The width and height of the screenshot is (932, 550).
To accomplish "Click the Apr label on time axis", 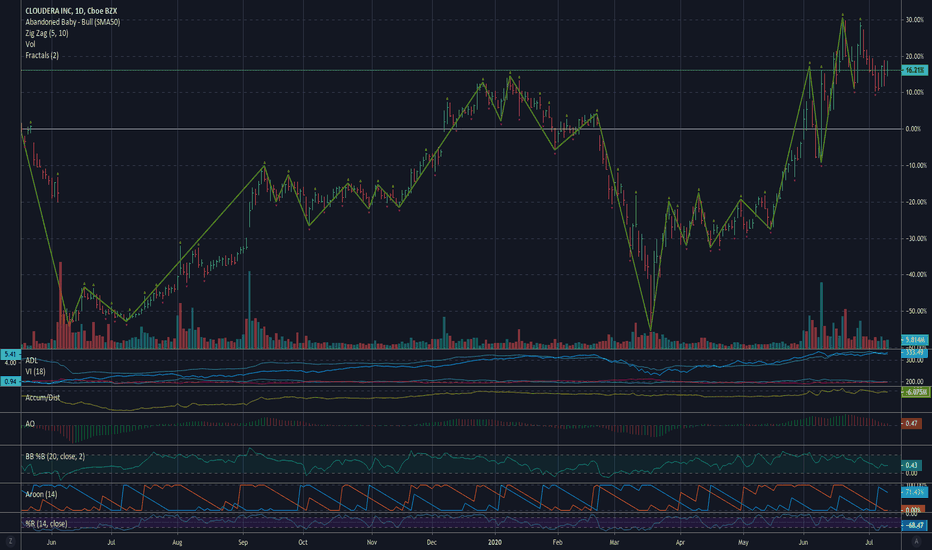I will click(x=680, y=542).
